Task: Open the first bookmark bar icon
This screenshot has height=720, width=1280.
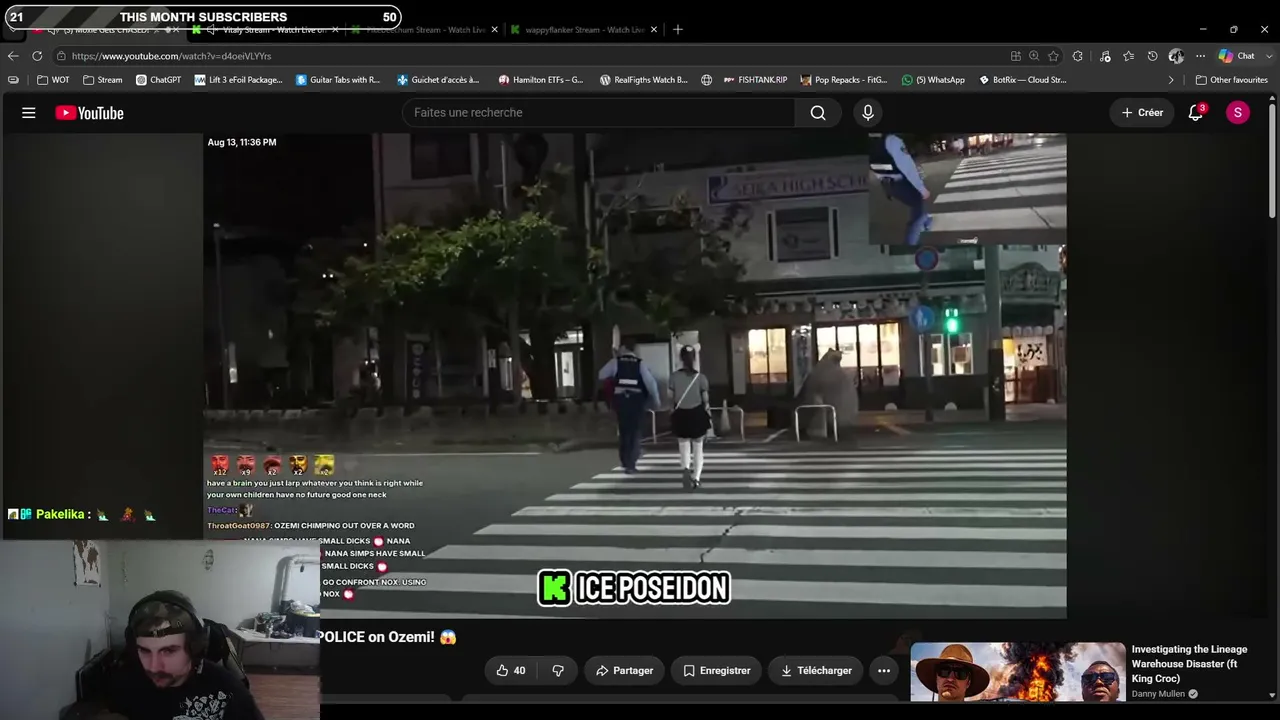Action: click(13, 80)
